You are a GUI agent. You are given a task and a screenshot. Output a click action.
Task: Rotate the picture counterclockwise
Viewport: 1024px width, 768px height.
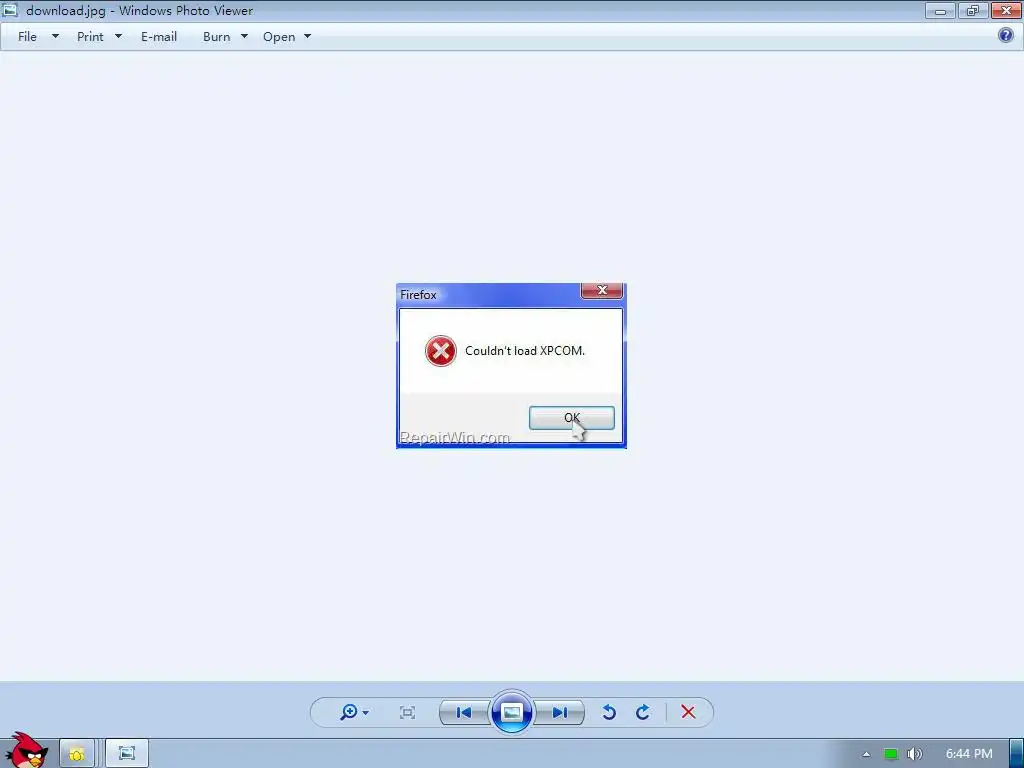point(609,712)
